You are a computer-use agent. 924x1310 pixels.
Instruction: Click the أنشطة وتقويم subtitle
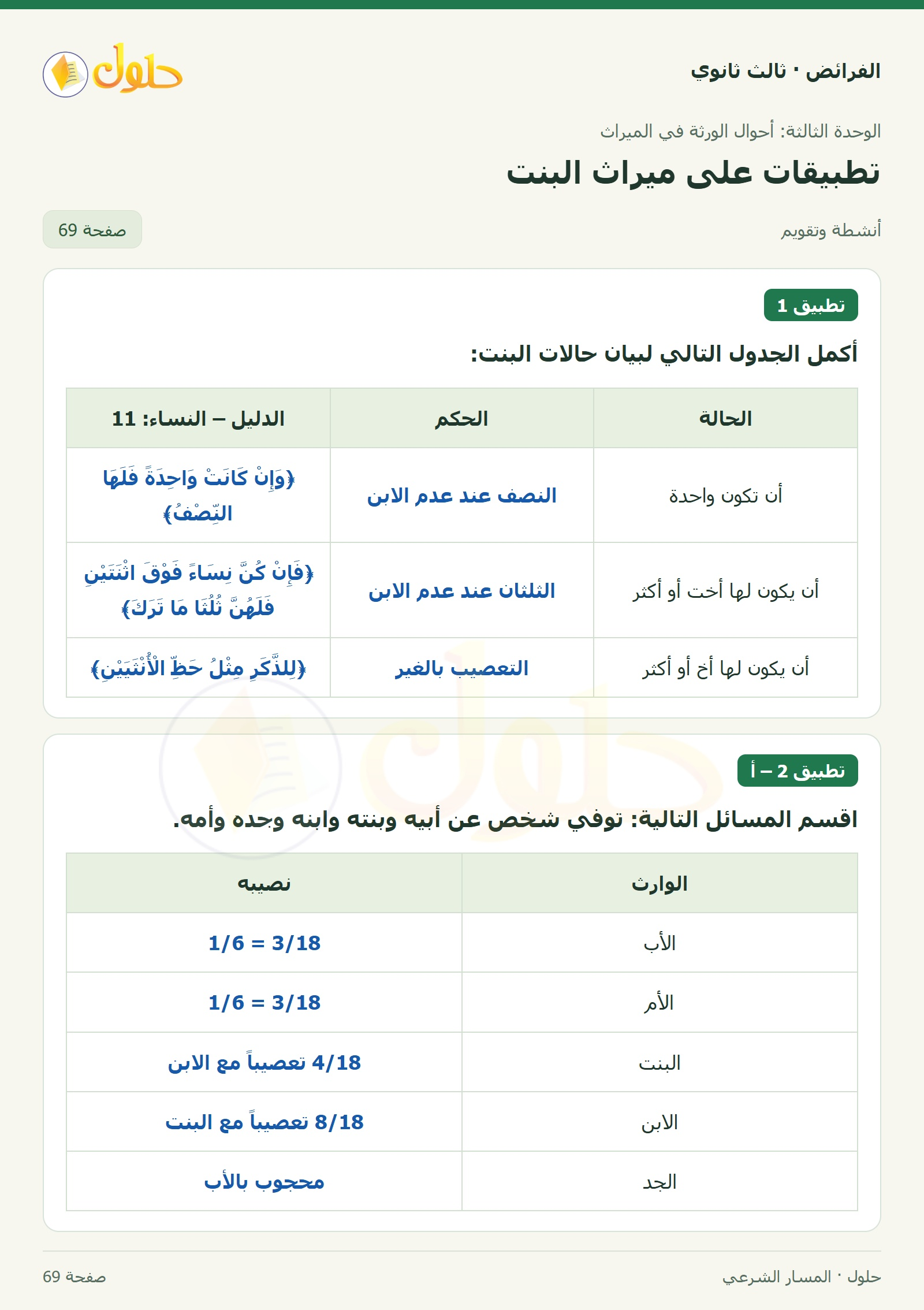pyautogui.click(x=831, y=230)
